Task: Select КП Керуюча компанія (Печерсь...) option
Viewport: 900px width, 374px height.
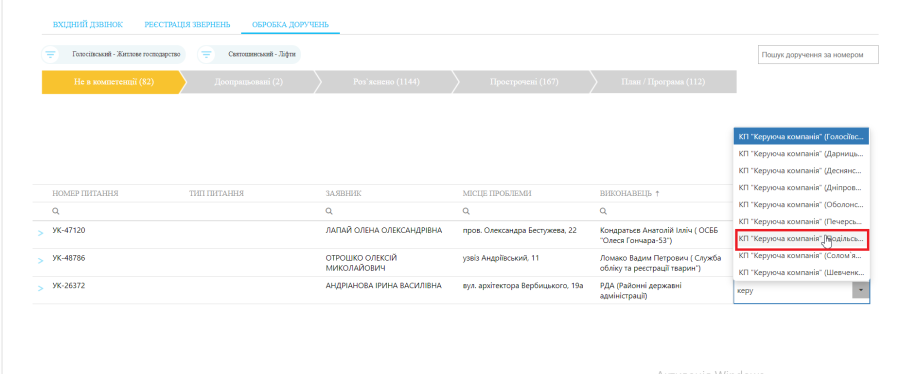Action: click(x=801, y=221)
